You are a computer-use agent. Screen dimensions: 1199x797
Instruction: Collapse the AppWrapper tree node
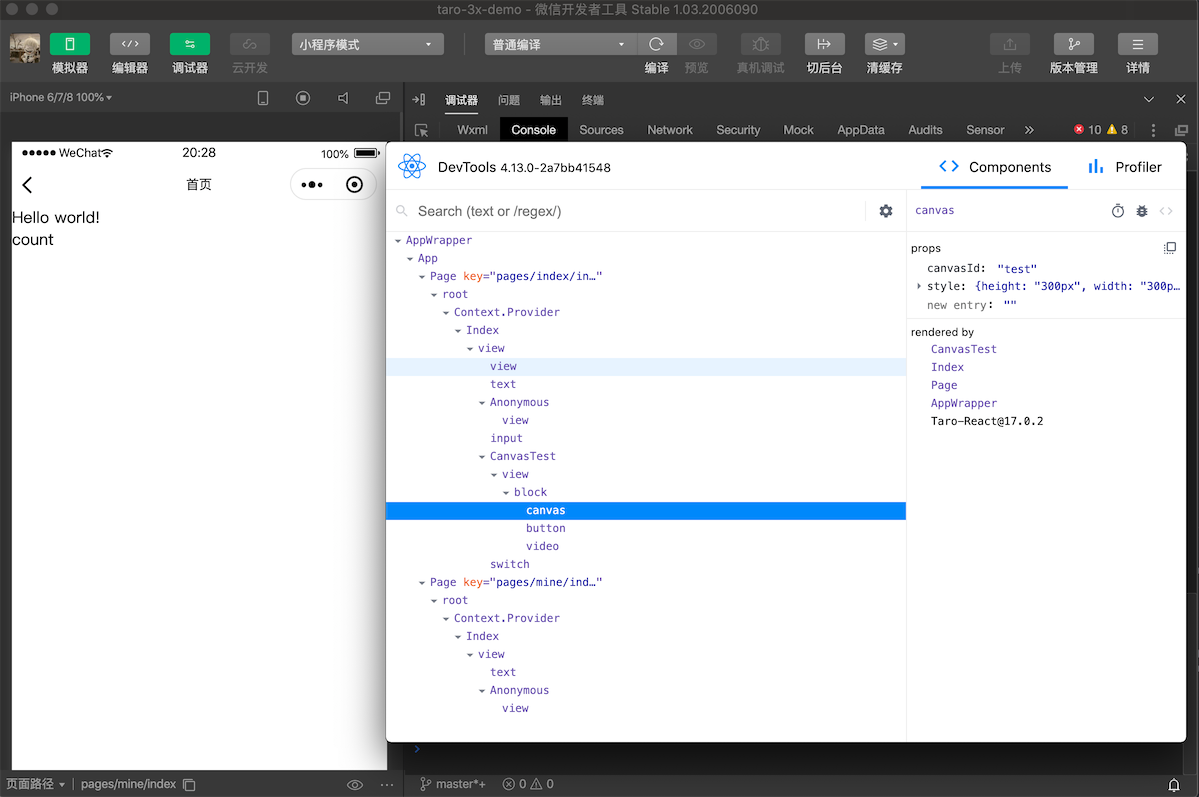pyautogui.click(x=398, y=241)
